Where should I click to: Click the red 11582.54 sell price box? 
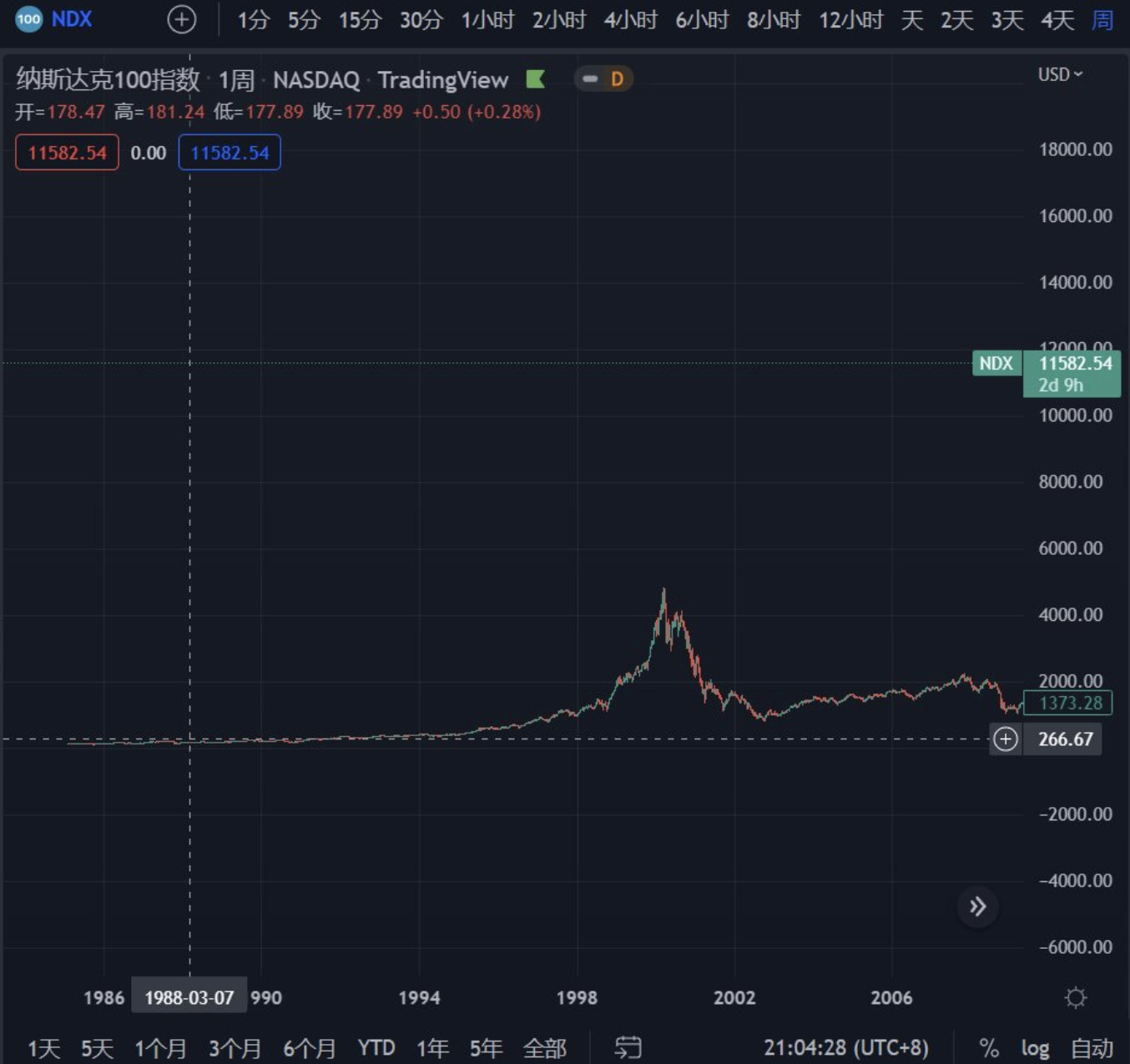[67, 153]
